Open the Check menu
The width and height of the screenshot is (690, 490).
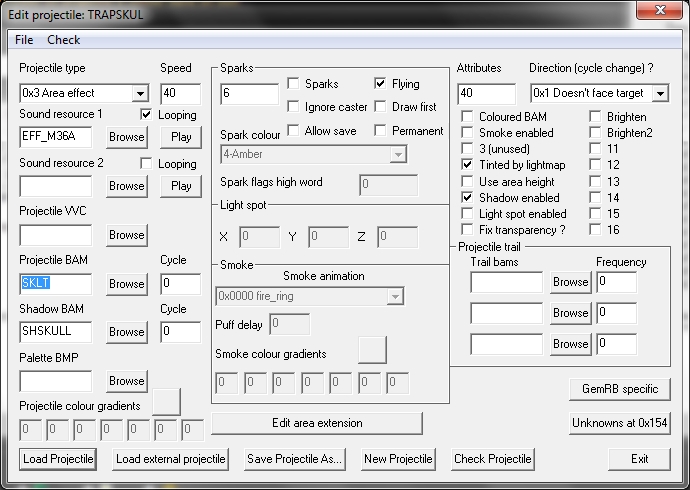pos(63,40)
